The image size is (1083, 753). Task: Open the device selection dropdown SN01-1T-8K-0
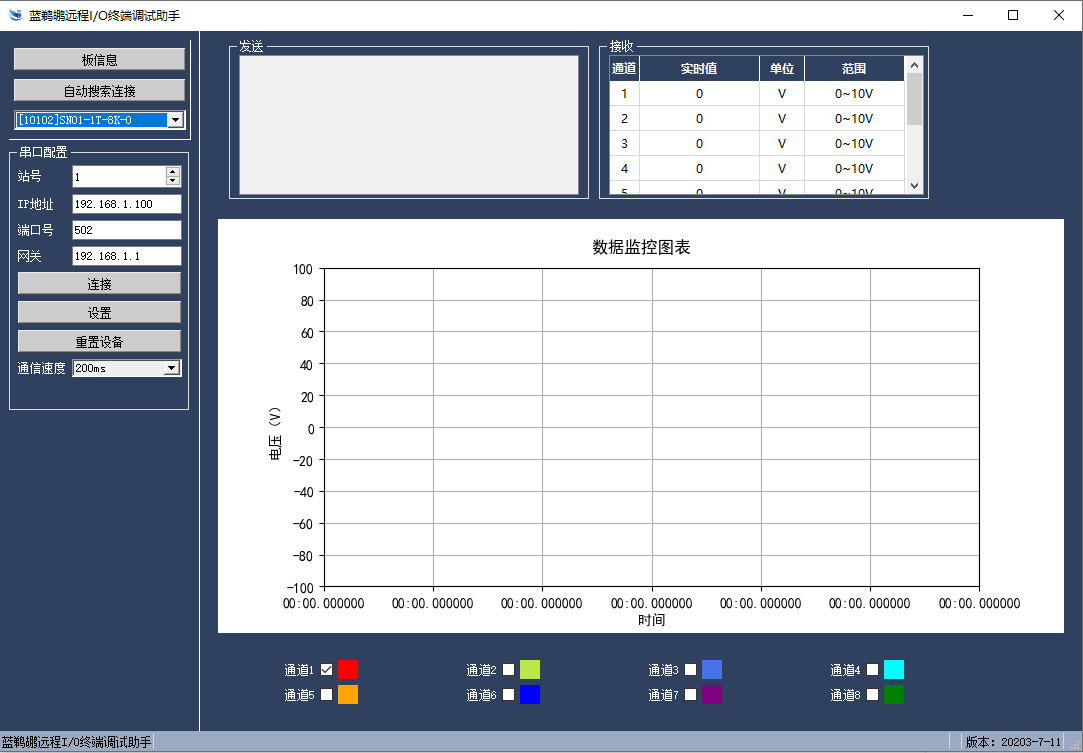175,120
